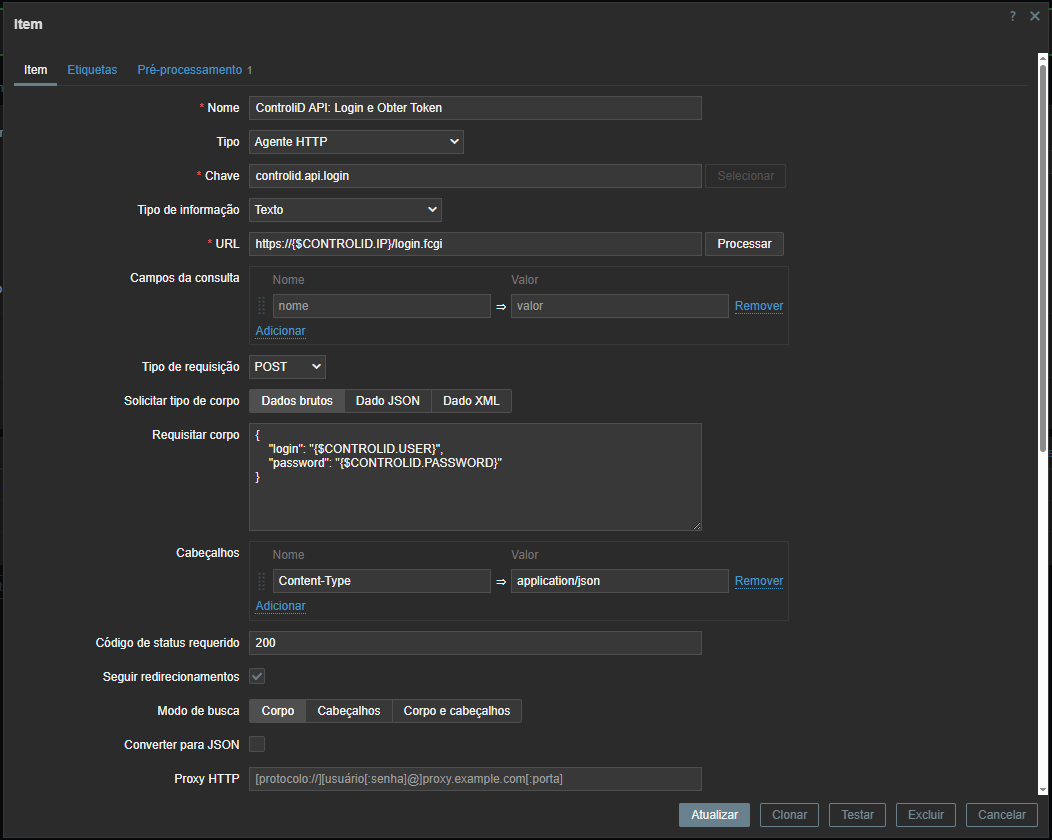The width and height of the screenshot is (1052, 840).
Task: Enable Converter para JSON checkbox
Action: click(257, 744)
